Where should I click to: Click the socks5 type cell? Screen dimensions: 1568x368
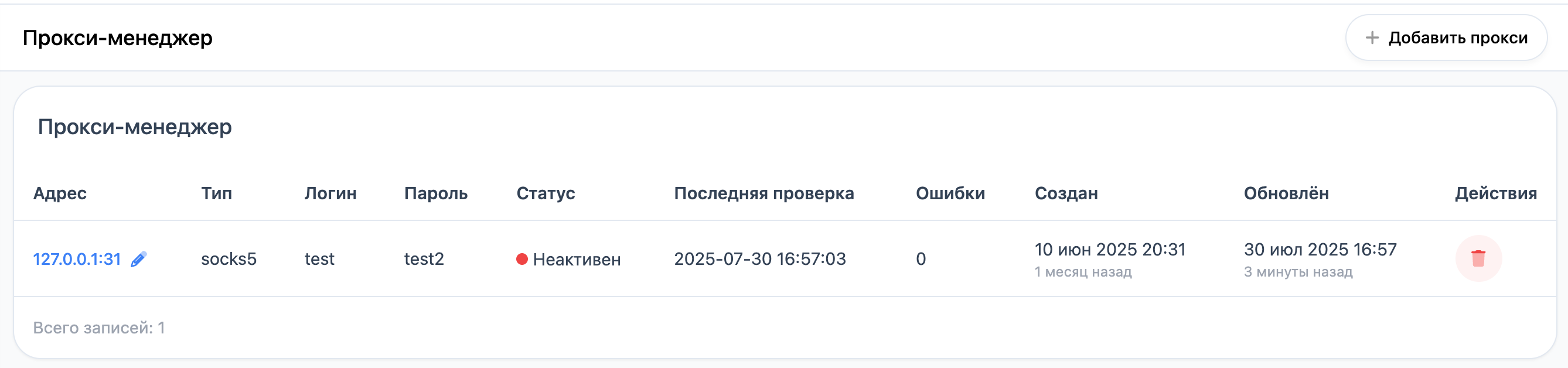[229, 259]
